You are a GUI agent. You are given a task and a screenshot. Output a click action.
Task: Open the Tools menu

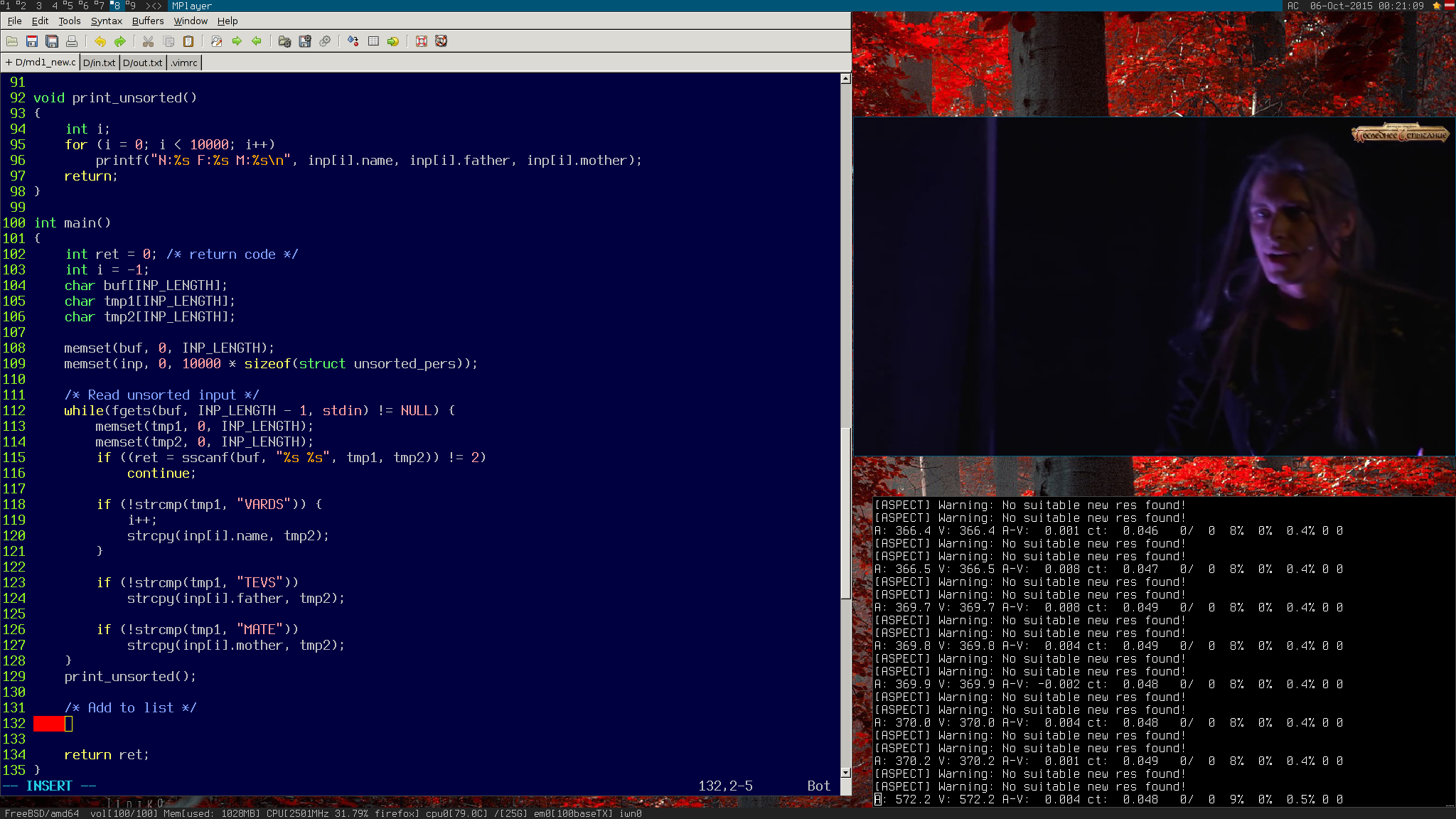[69, 21]
